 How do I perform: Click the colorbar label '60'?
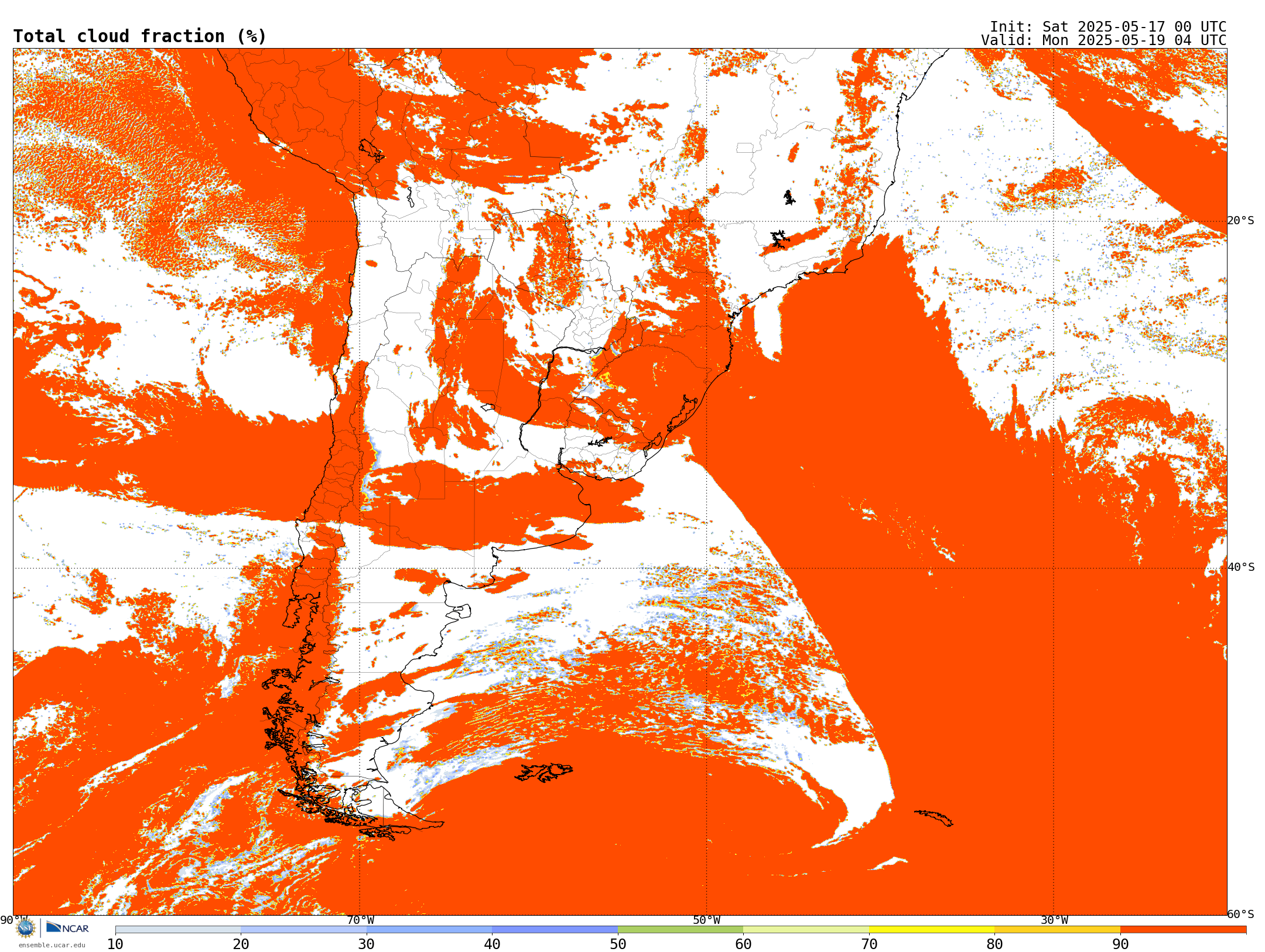pos(743,944)
